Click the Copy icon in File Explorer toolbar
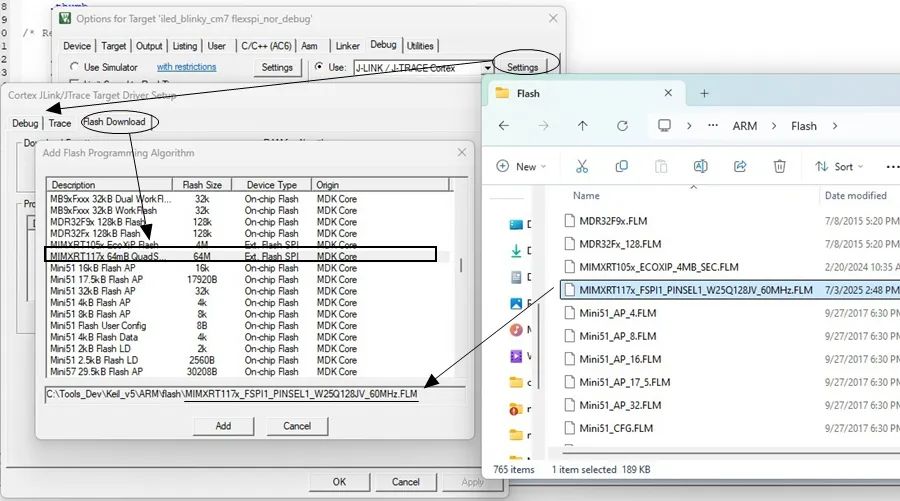The width and height of the screenshot is (900, 501). (621, 166)
